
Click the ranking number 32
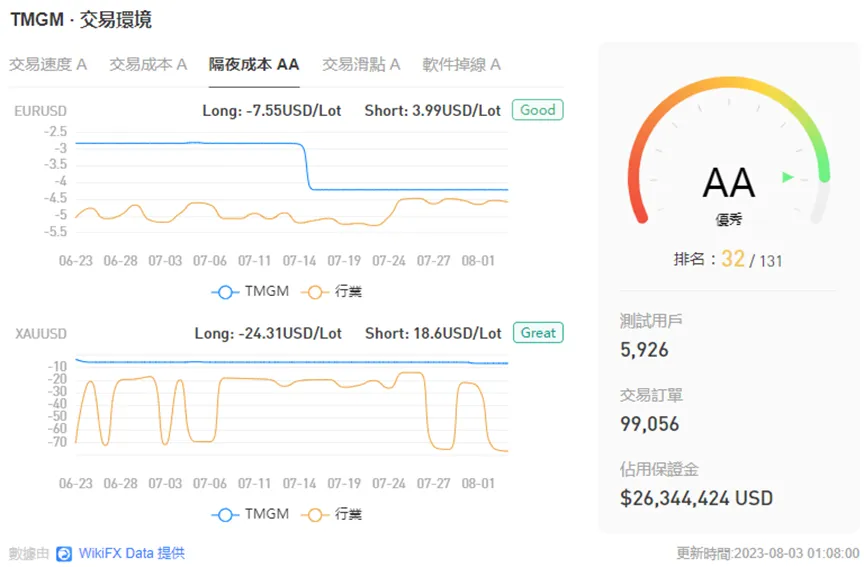point(733,258)
